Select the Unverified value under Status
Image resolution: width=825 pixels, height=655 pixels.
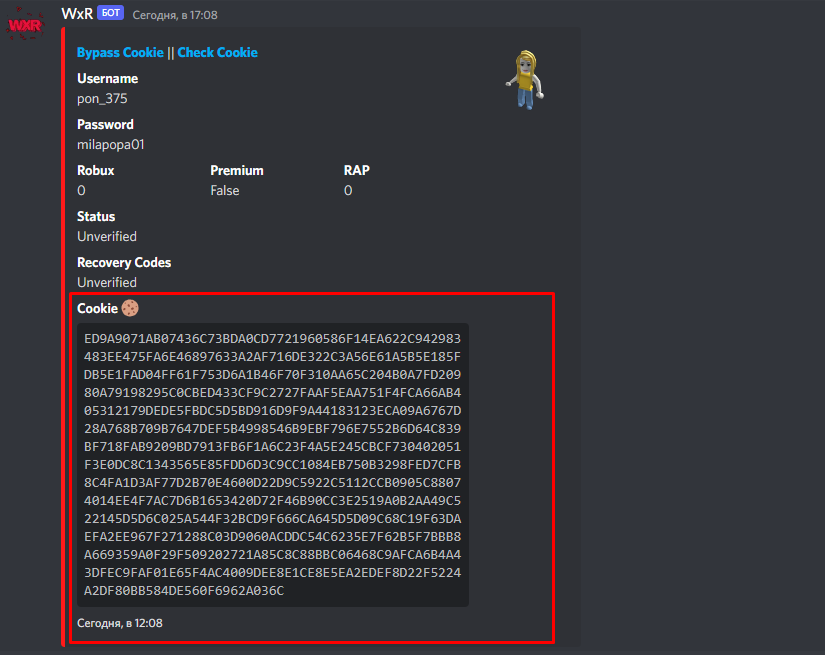click(107, 237)
